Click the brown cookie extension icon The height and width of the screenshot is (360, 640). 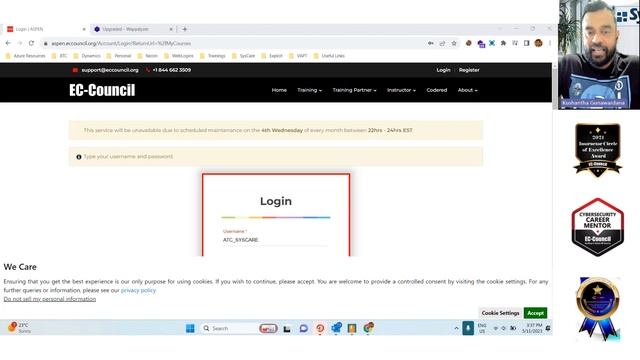[469, 43]
